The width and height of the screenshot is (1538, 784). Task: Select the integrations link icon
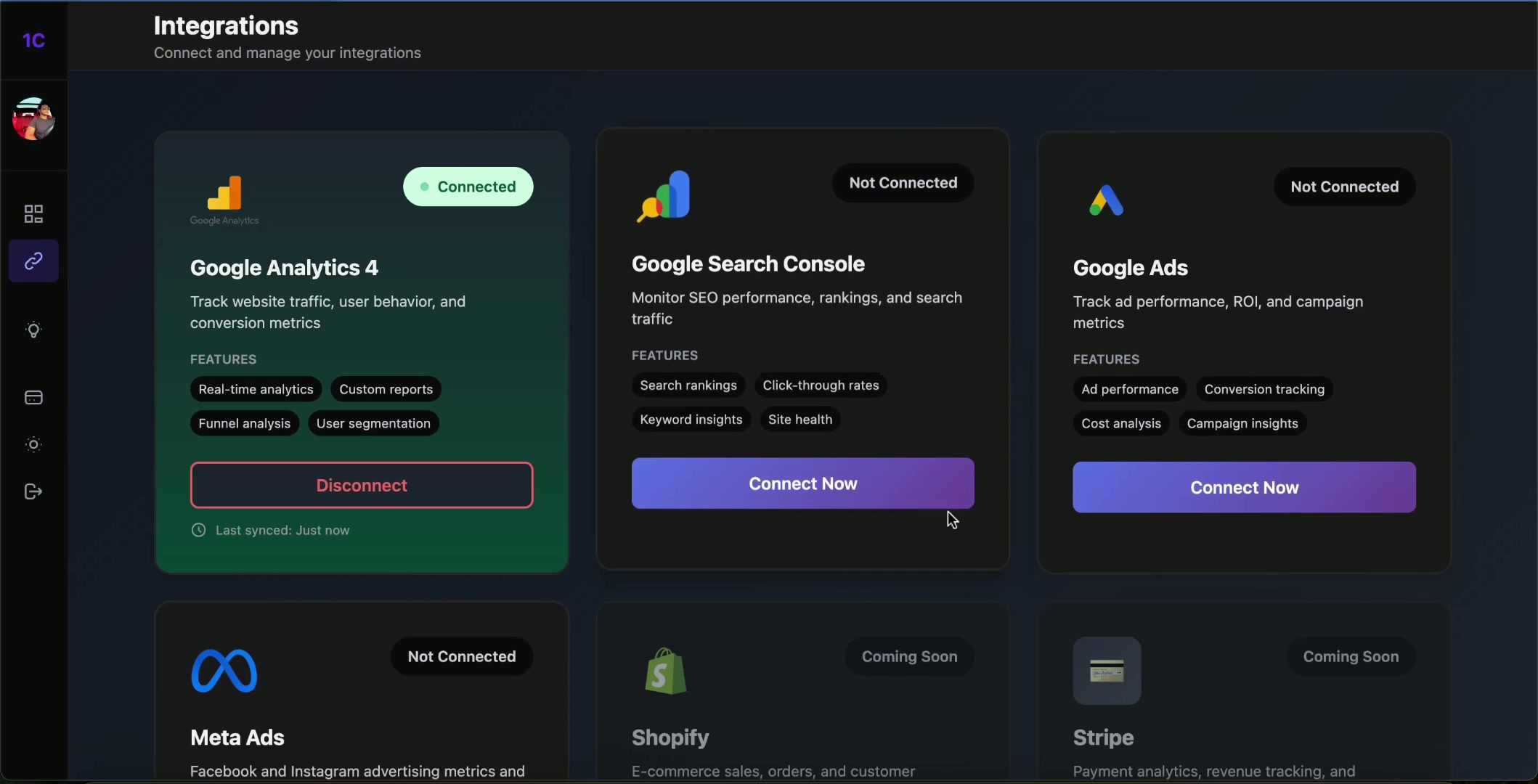pyautogui.click(x=33, y=261)
